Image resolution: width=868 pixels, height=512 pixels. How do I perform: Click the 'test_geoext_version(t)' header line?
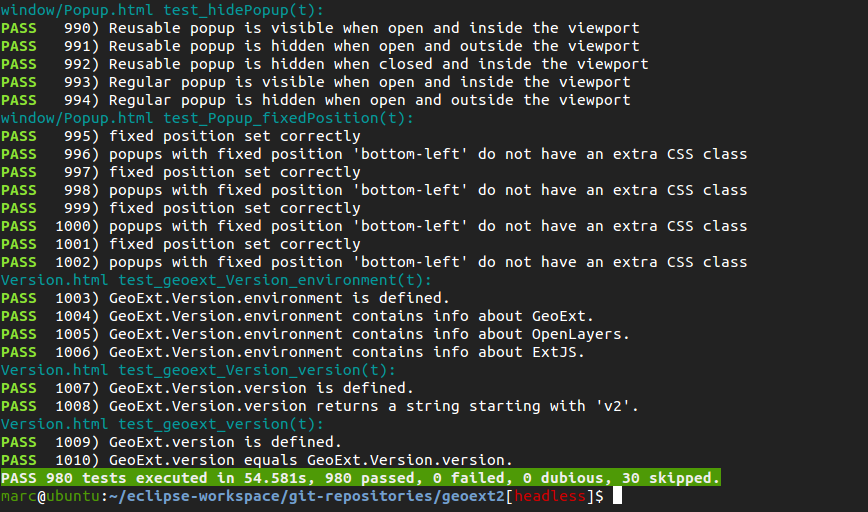tap(162, 424)
